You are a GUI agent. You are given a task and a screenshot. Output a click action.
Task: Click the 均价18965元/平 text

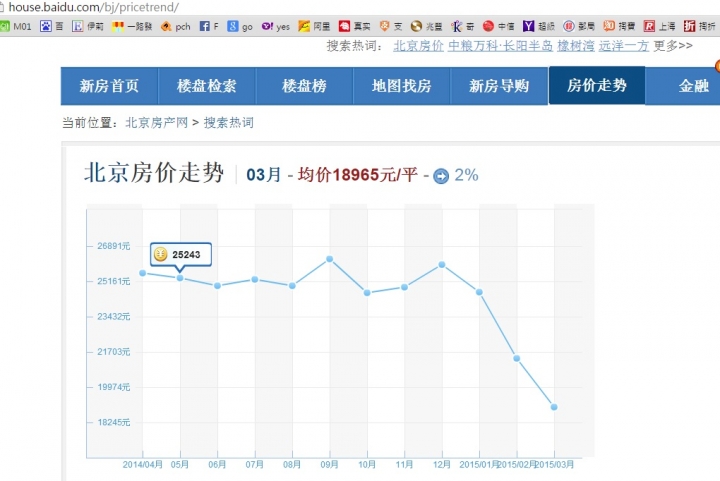tap(358, 175)
